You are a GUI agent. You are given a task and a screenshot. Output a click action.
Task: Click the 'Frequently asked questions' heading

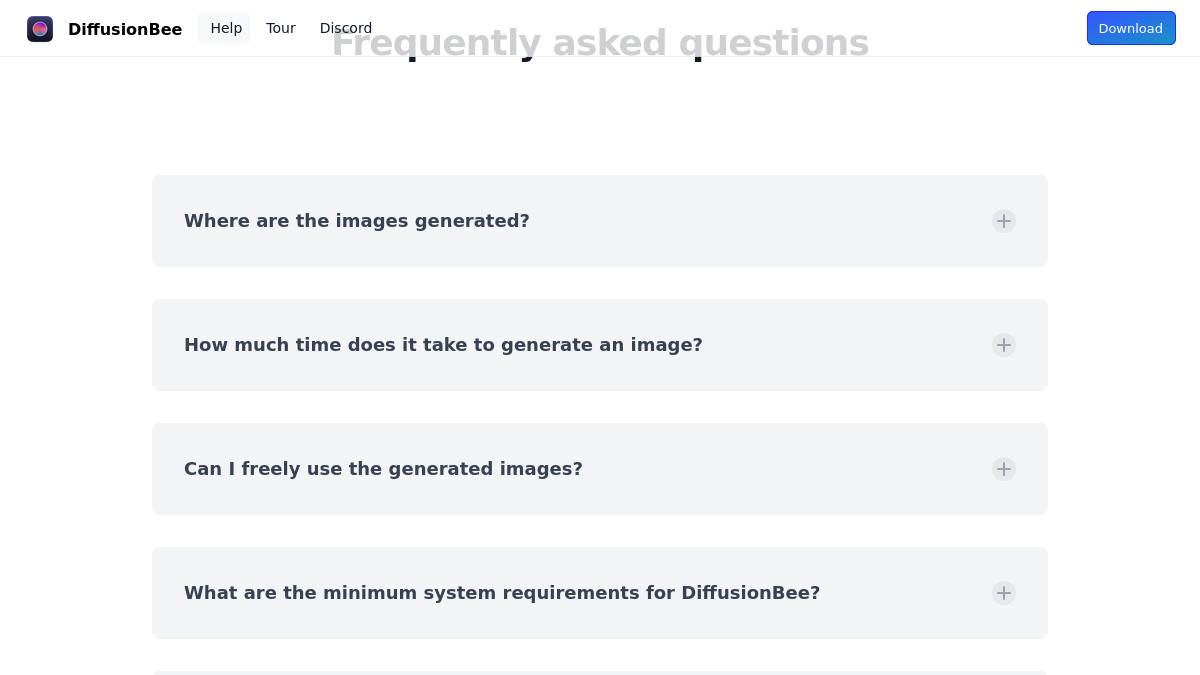click(600, 42)
